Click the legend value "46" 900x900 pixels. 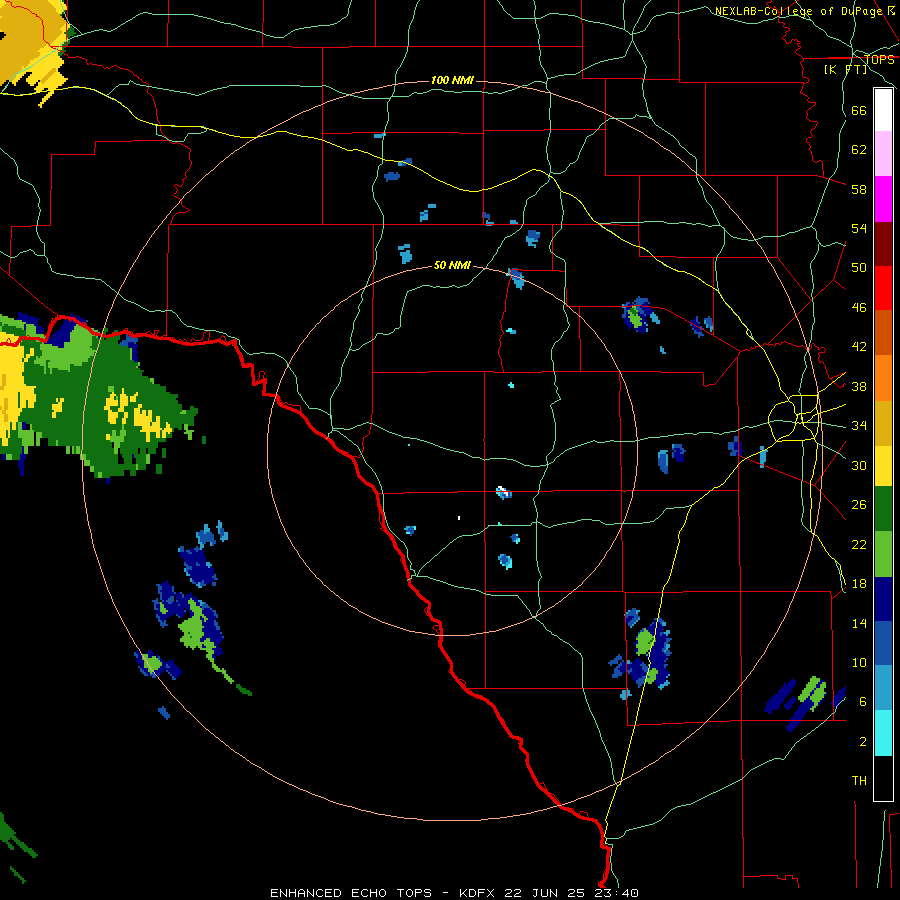point(859,308)
